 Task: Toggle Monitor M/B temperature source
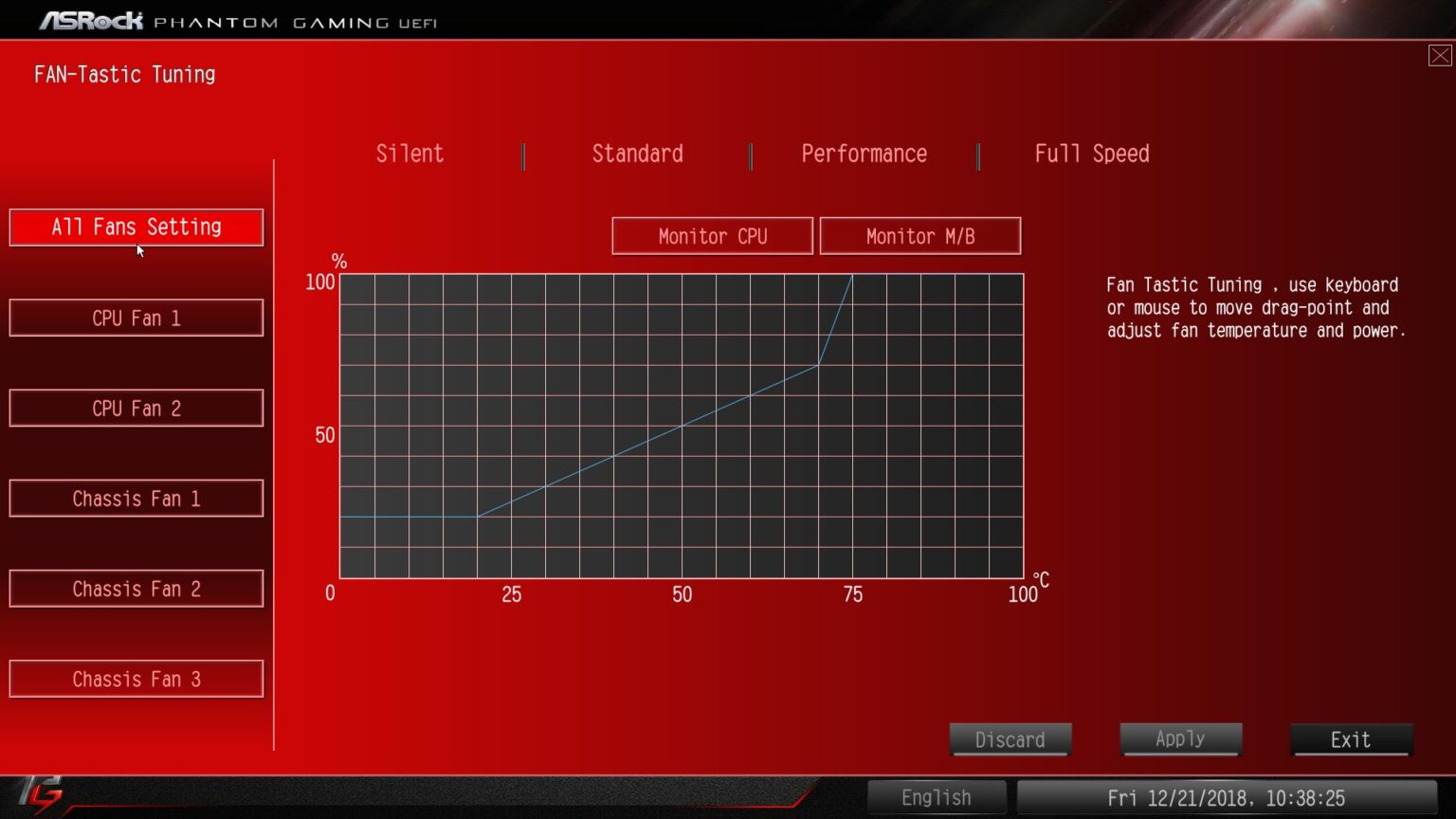click(x=919, y=235)
